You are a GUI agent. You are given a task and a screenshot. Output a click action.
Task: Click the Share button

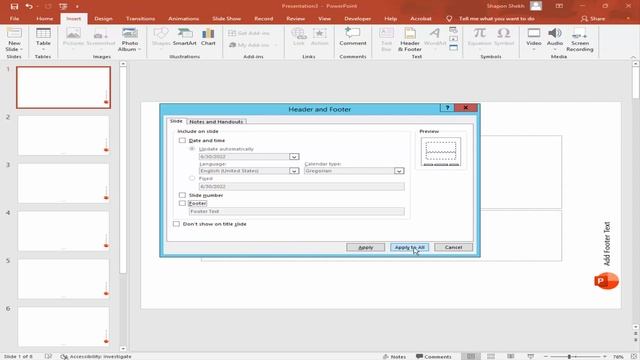click(593, 19)
